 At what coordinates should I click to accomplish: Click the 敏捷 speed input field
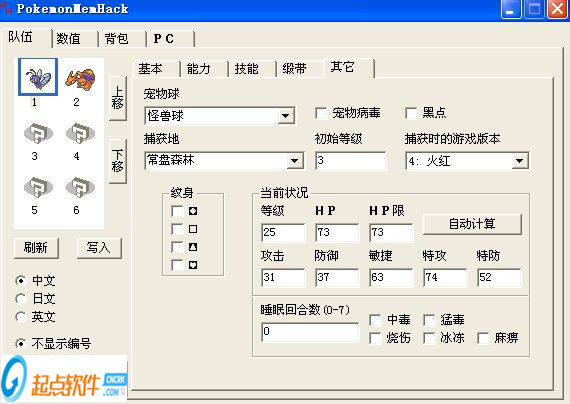pyautogui.click(x=391, y=278)
